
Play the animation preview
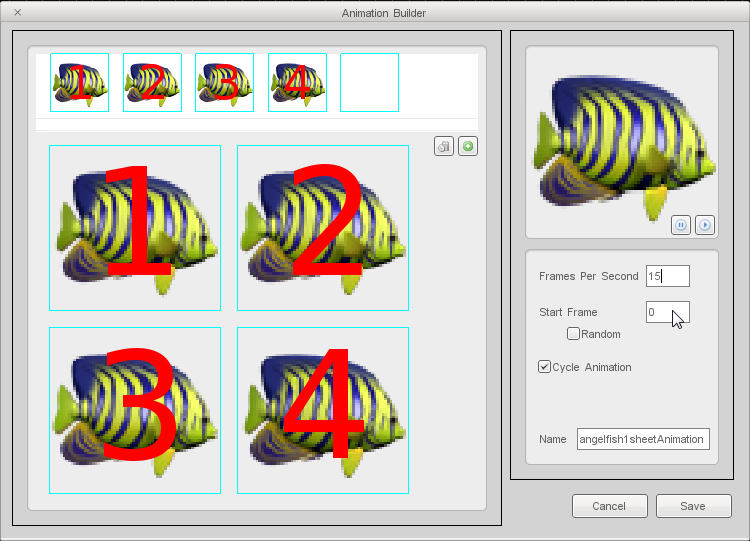(x=705, y=225)
